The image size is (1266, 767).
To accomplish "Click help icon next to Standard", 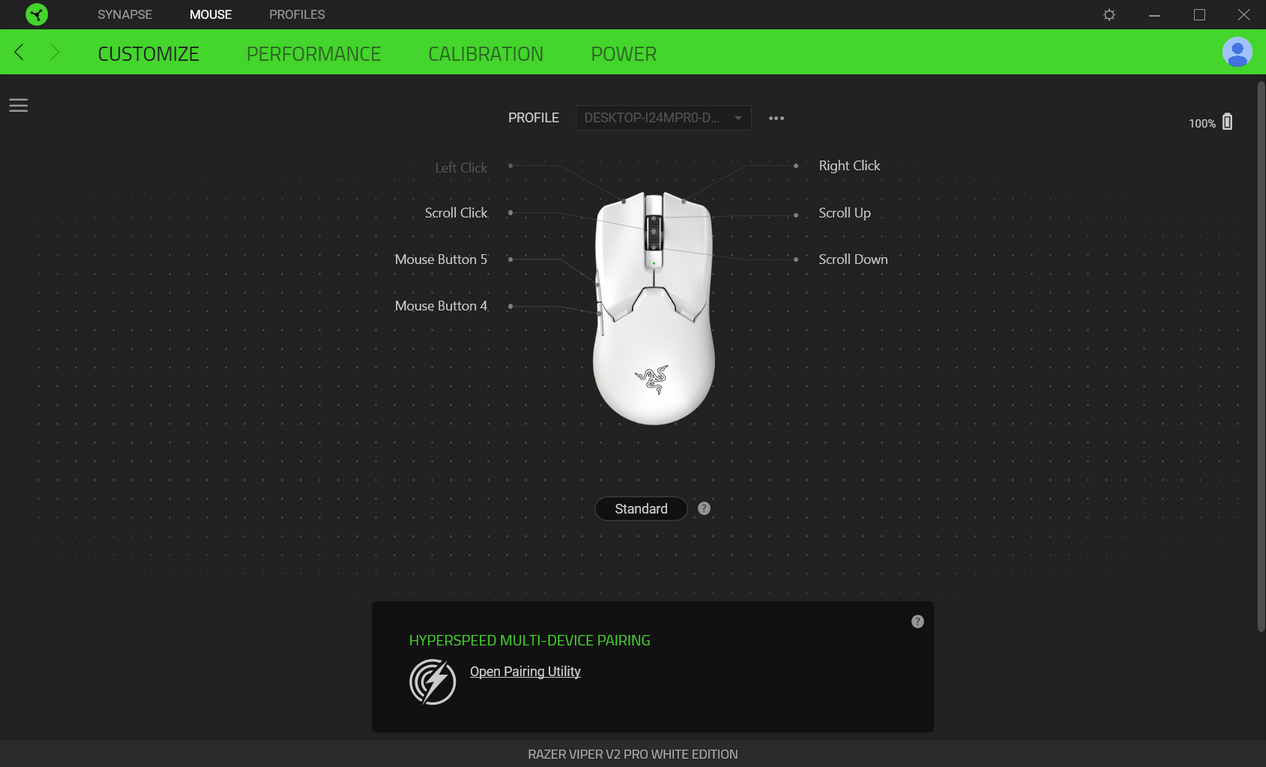I will click(x=704, y=508).
